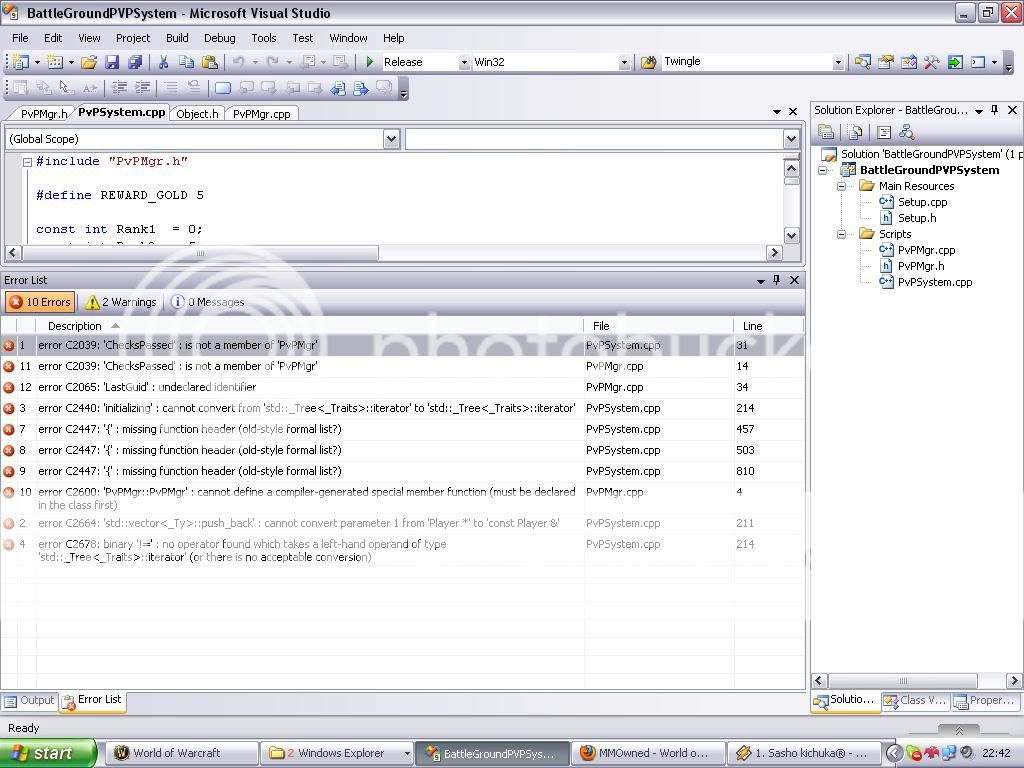Switch to the Object.h editor tab

(x=197, y=114)
